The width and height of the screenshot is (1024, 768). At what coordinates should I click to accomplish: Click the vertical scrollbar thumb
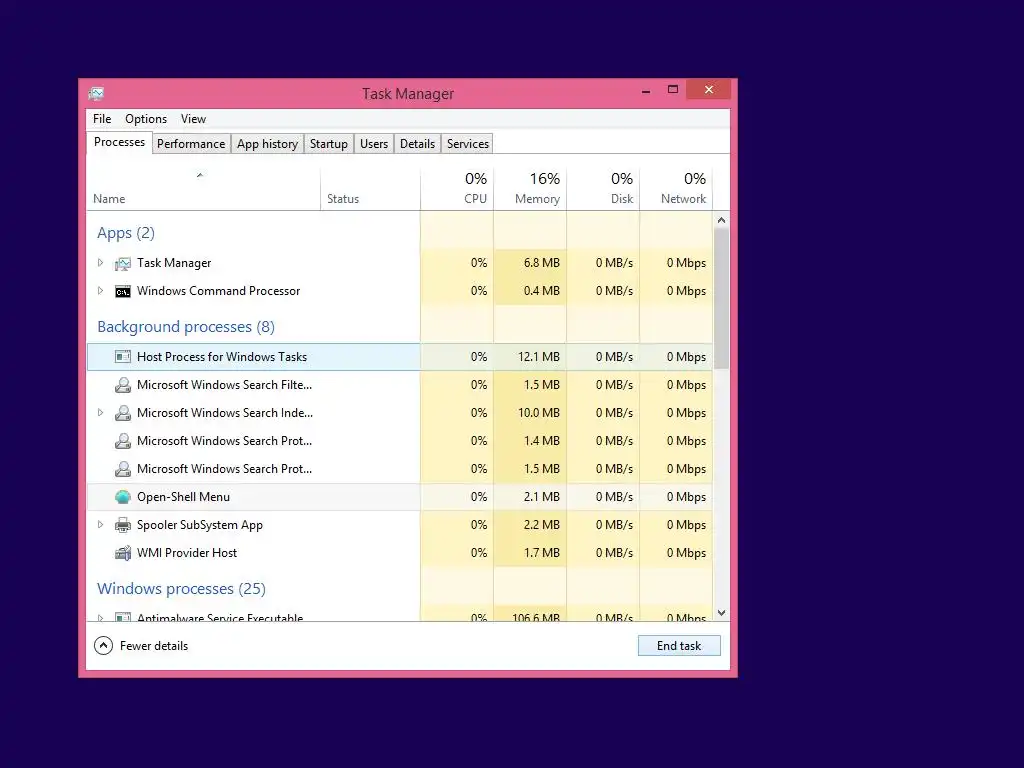click(722, 298)
